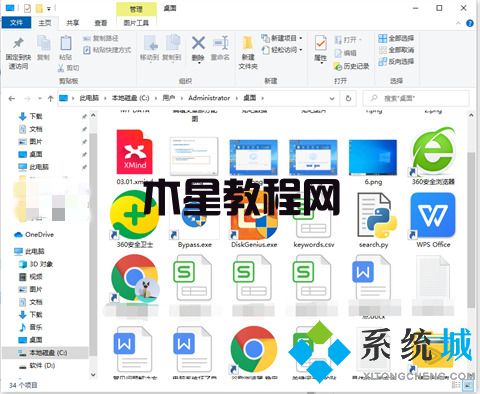Viewport: 480px width, 394px height.
Task: Select 图片 in quick access
Action: click(x=31, y=142)
